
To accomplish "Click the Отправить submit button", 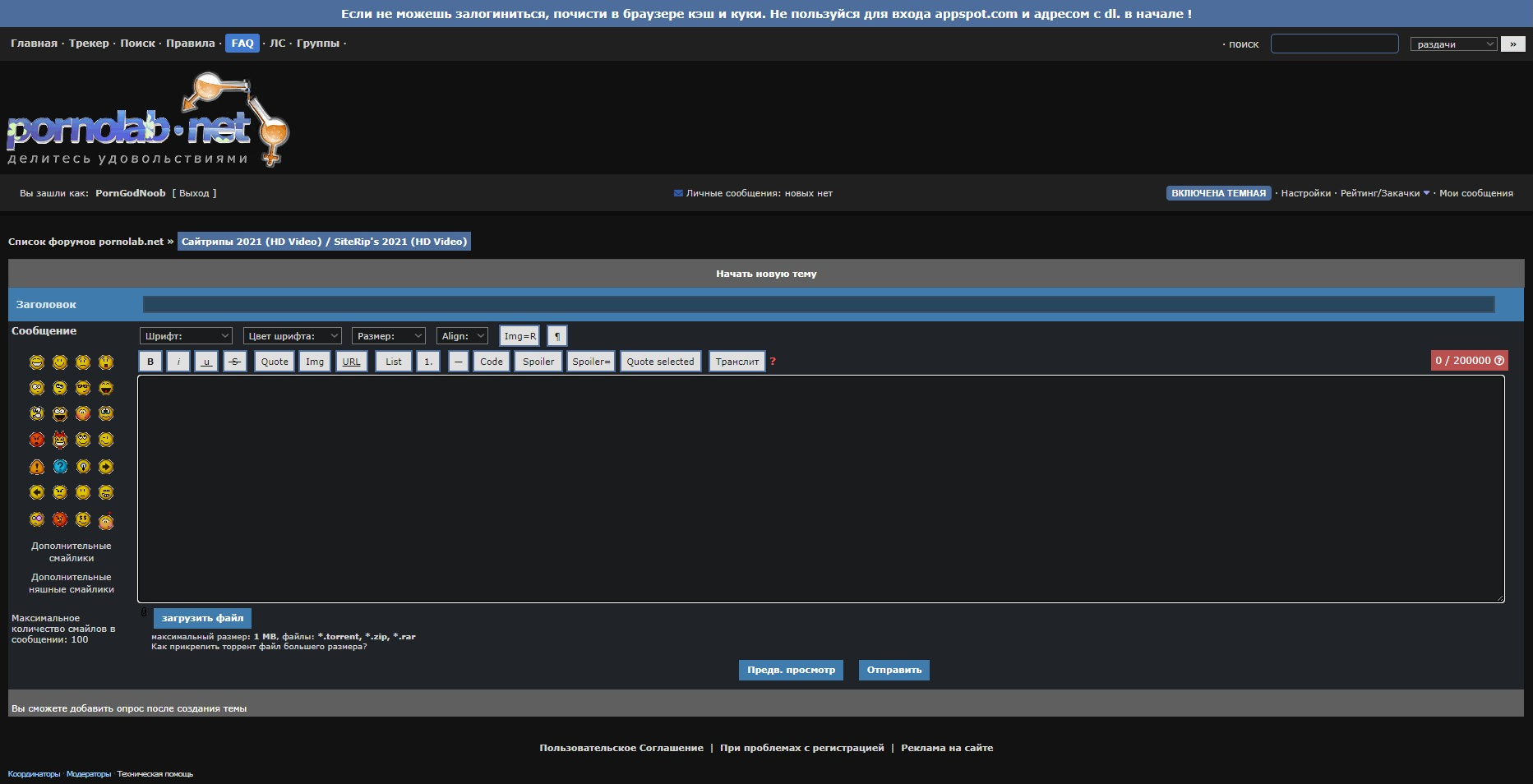I will tap(894, 670).
